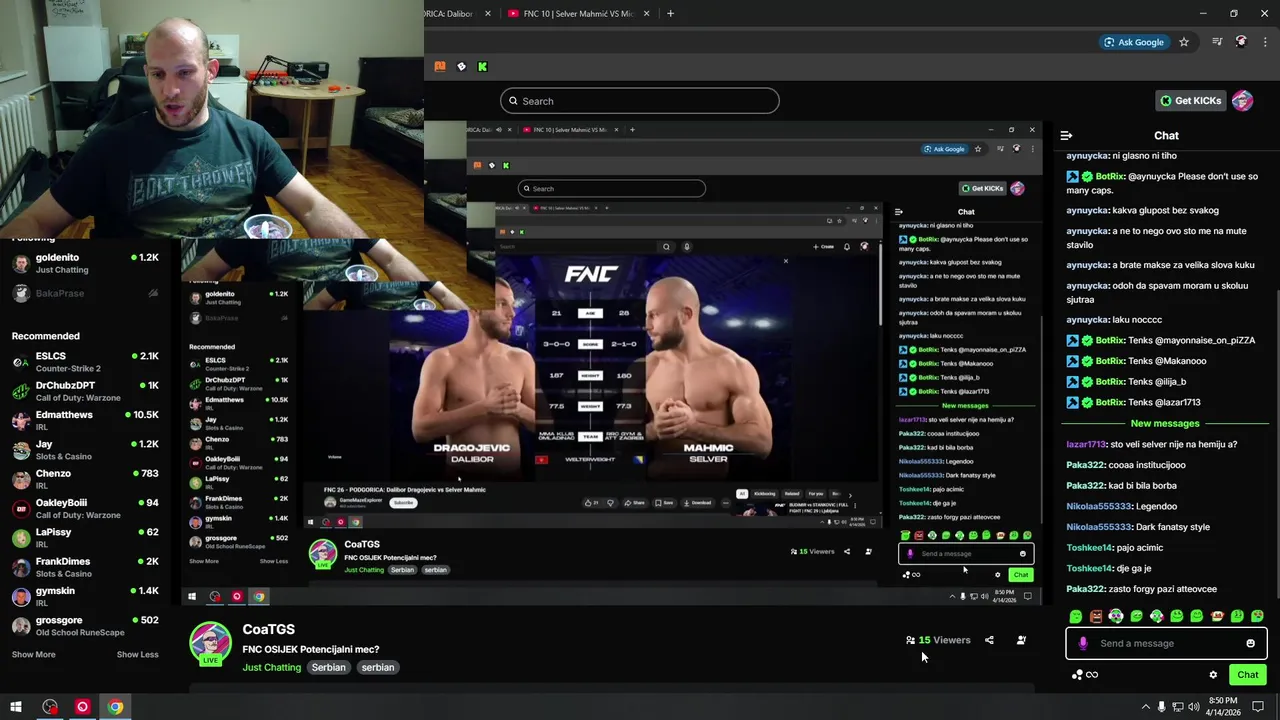Open the OBS icon in the taskbar
This screenshot has width=1280, height=720.
click(50, 707)
